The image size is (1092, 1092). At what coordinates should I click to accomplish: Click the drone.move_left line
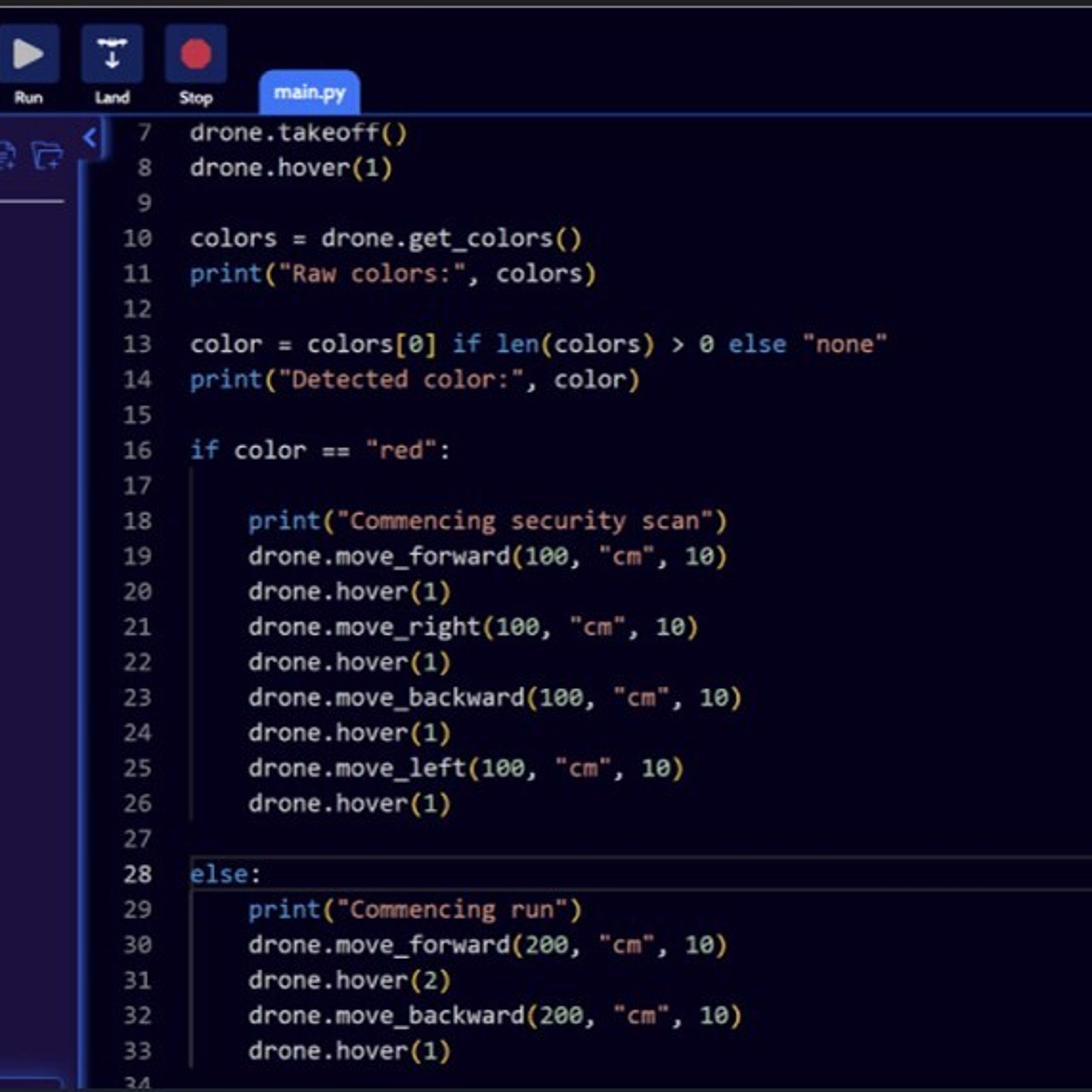tap(465, 768)
